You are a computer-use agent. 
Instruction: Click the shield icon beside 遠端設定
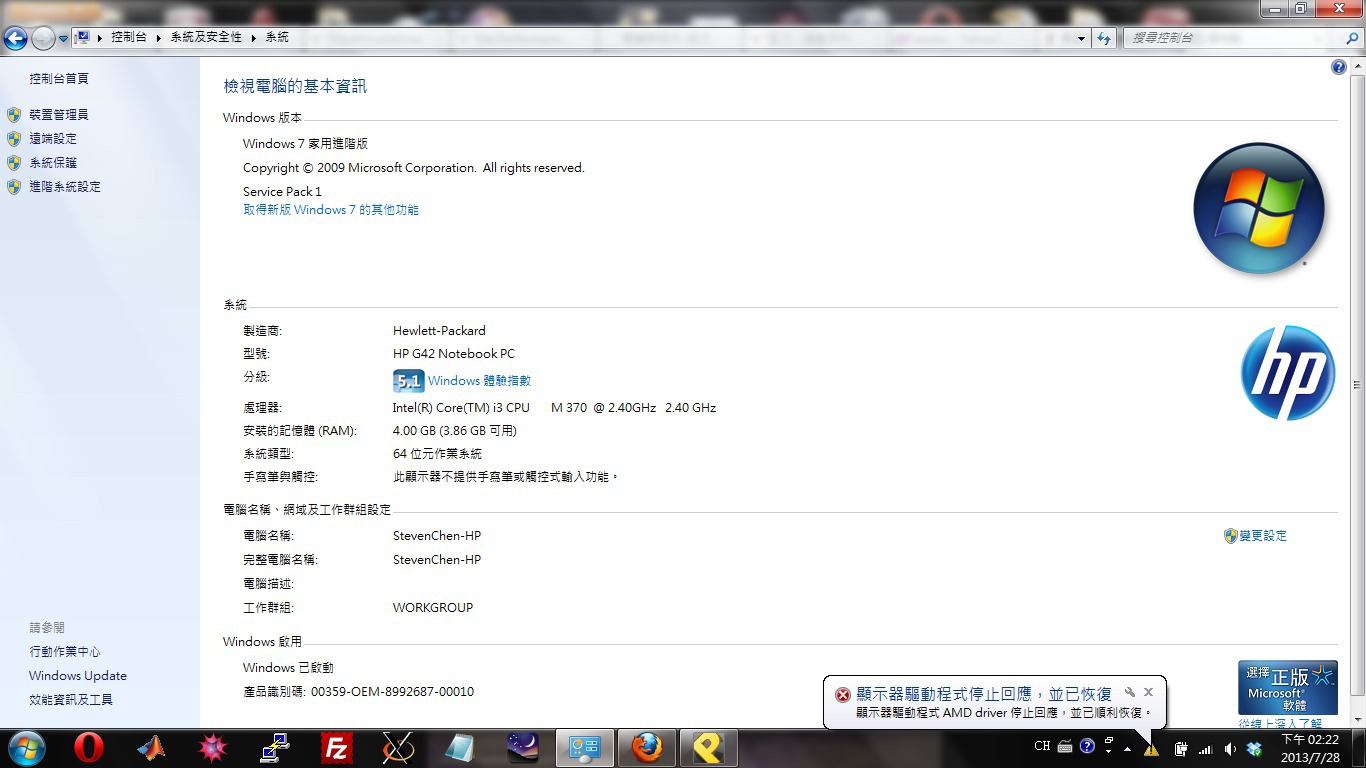(14, 139)
